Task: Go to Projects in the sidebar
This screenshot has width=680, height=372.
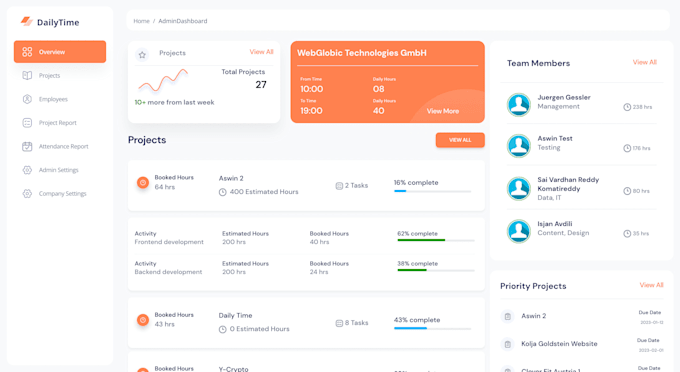Action: pyautogui.click(x=49, y=75)
